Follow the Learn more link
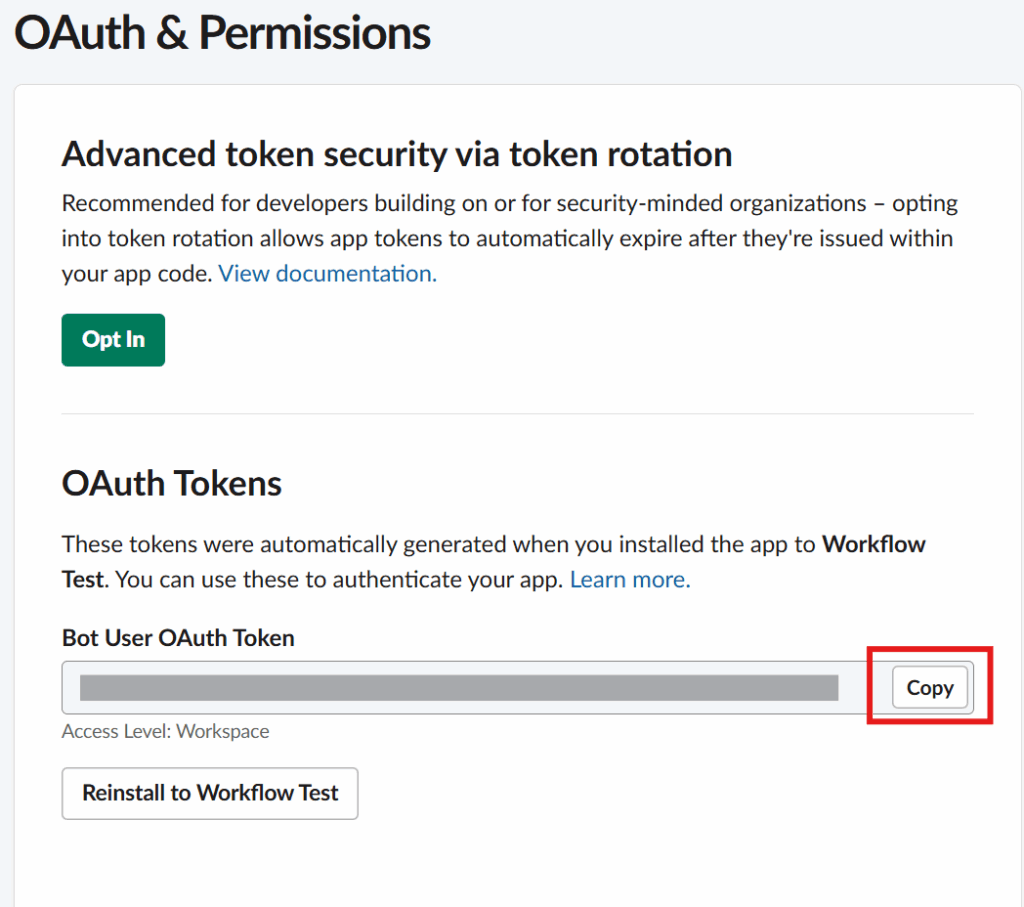 629,579
